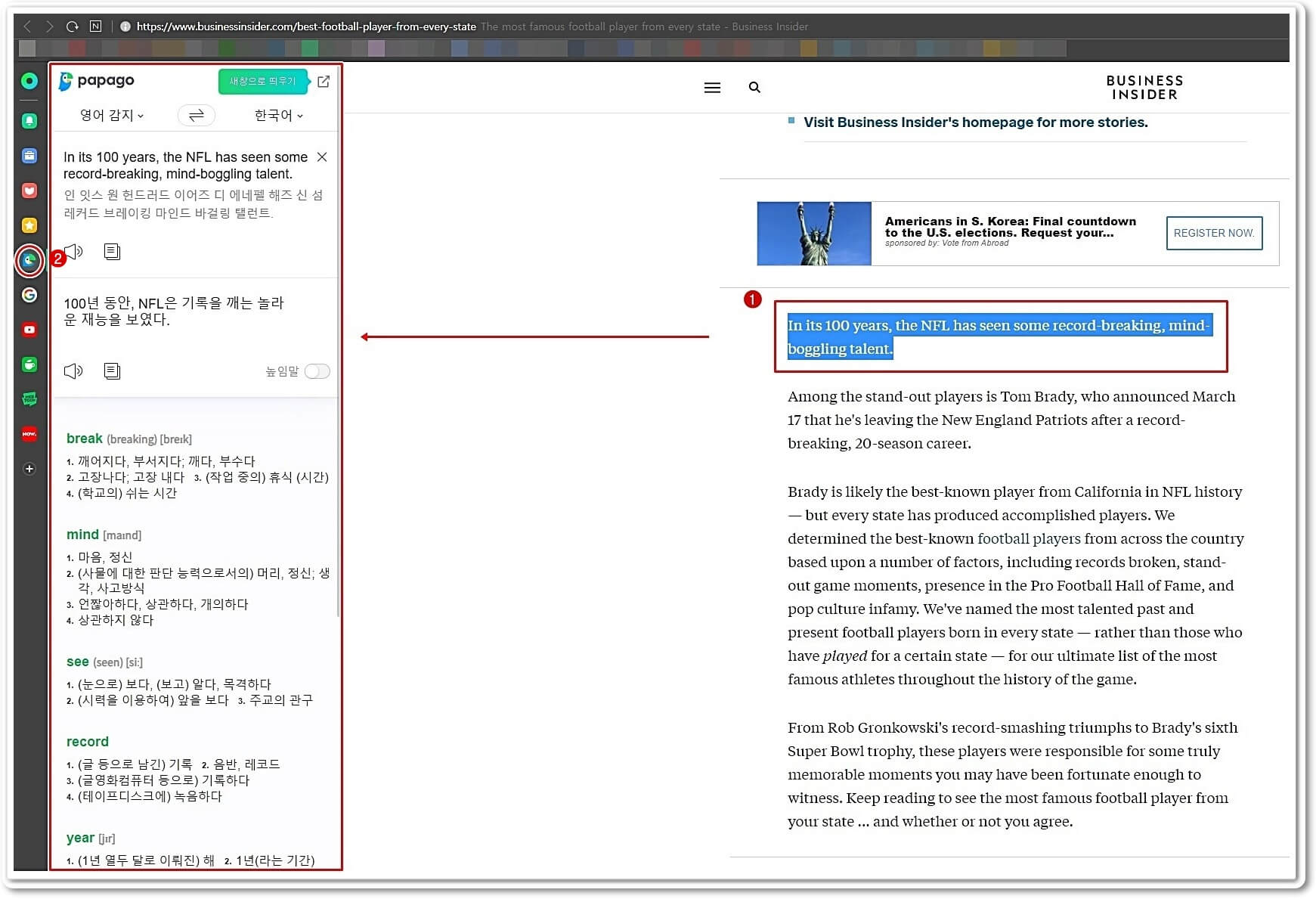Swap the source and target languages
Viewport: 1316px width, 899px height.
pos(197,115)
